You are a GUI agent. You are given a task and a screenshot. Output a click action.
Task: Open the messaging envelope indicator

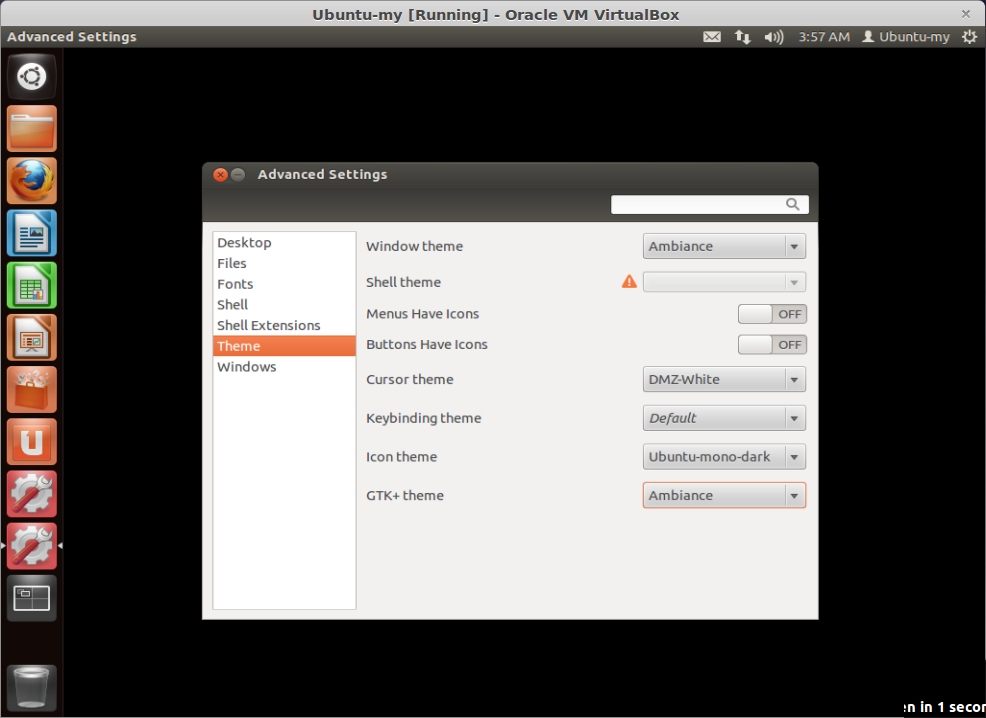(x=712, y=37)
